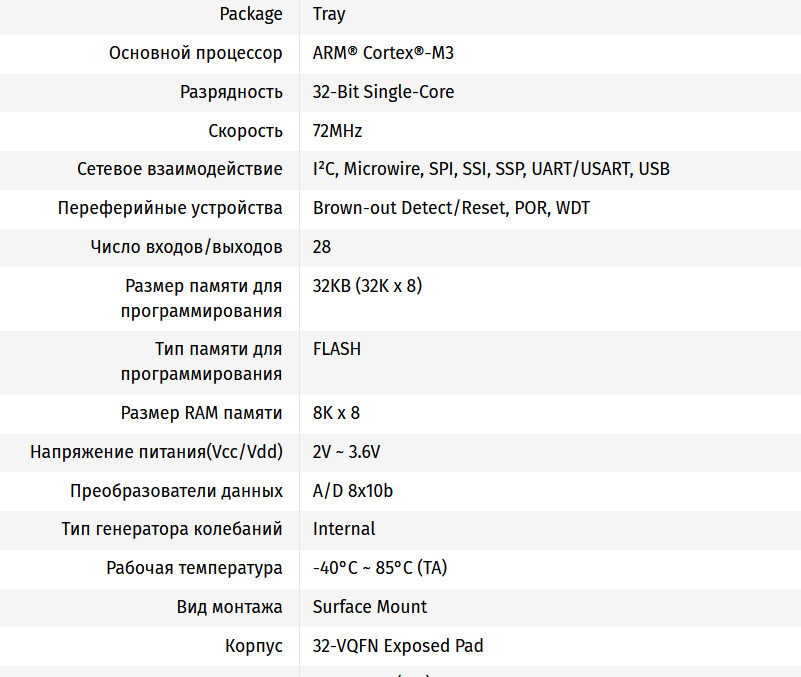Click the 'Сетевое взаимодействие' label

[180, 169]
